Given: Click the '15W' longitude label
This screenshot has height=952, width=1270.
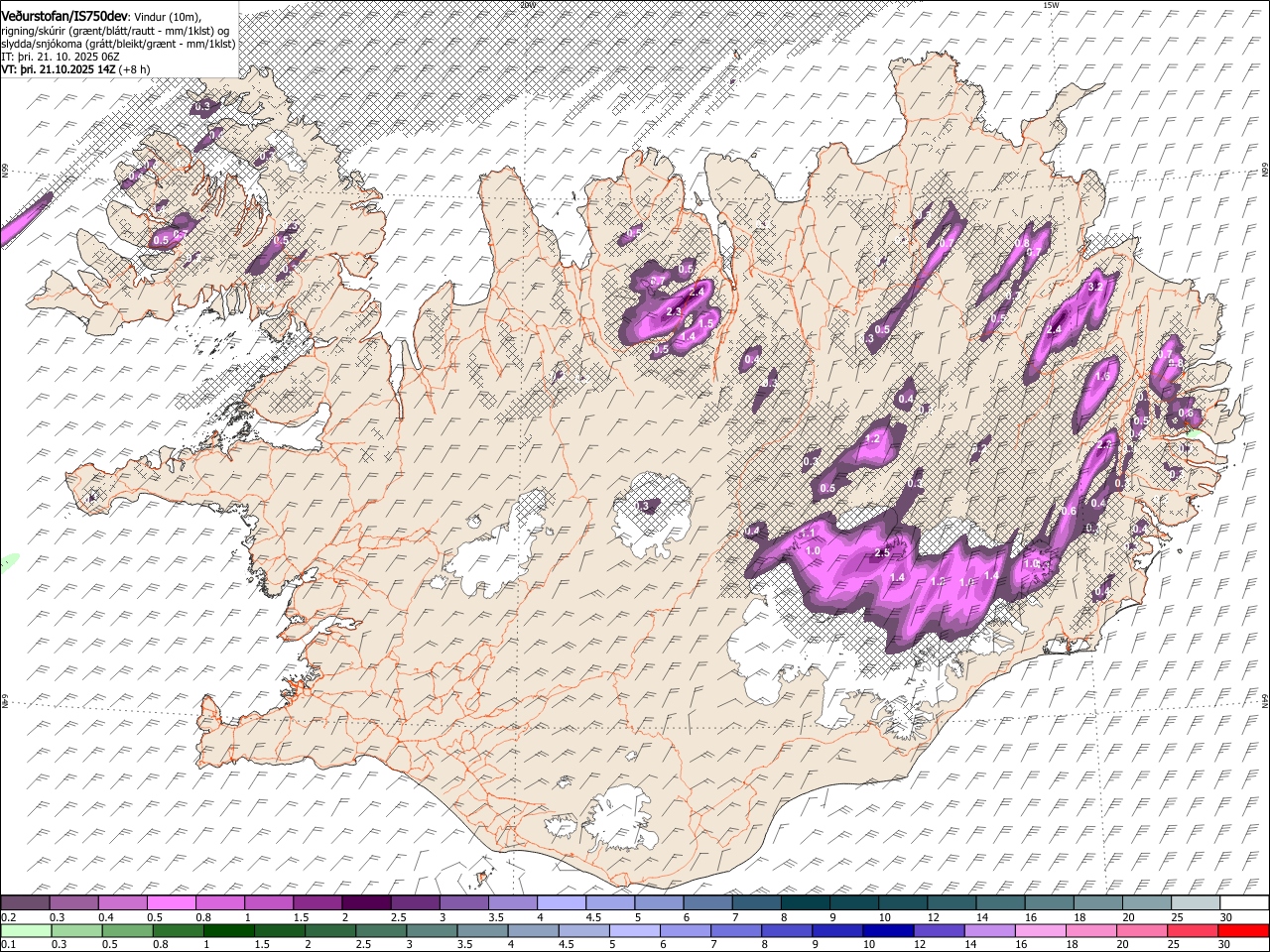Looking at the screenshot, I should pos(1051,5).
